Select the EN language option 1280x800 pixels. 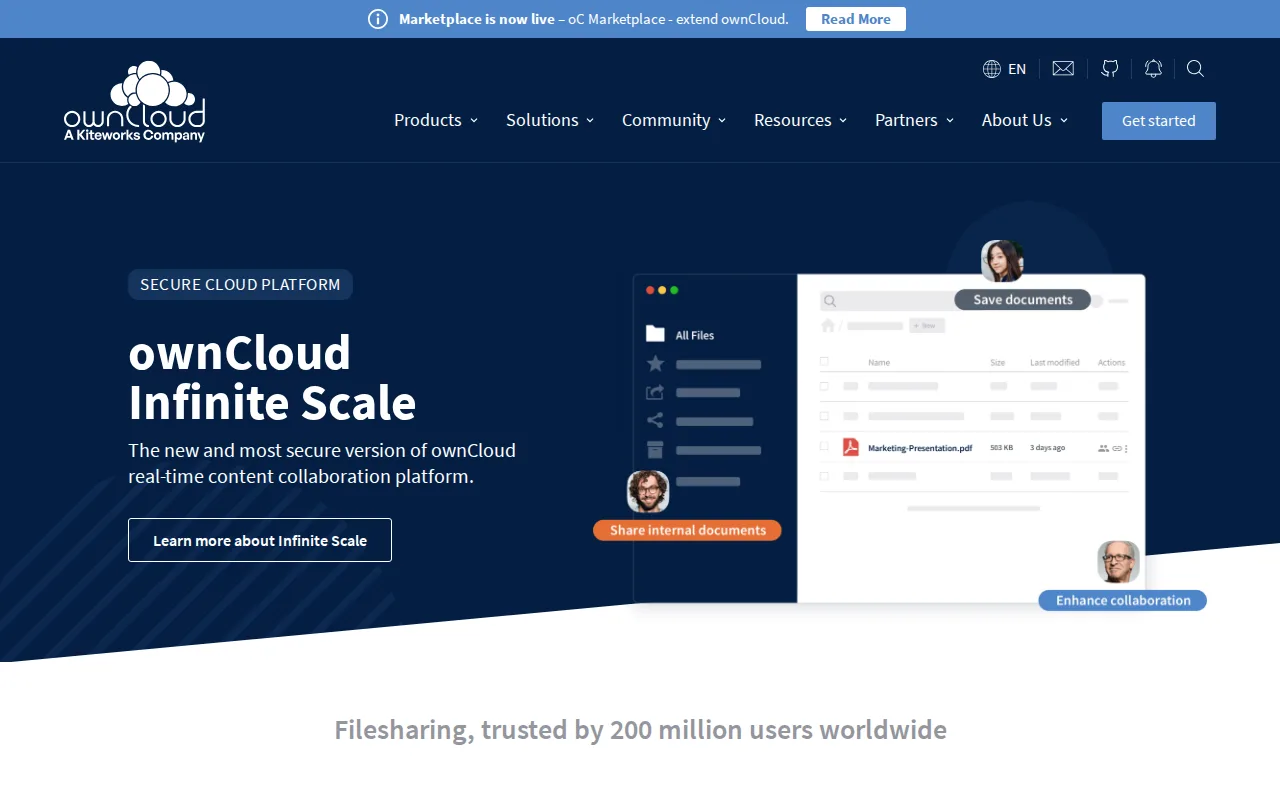pyautogui.click(x=1017, y=69)
